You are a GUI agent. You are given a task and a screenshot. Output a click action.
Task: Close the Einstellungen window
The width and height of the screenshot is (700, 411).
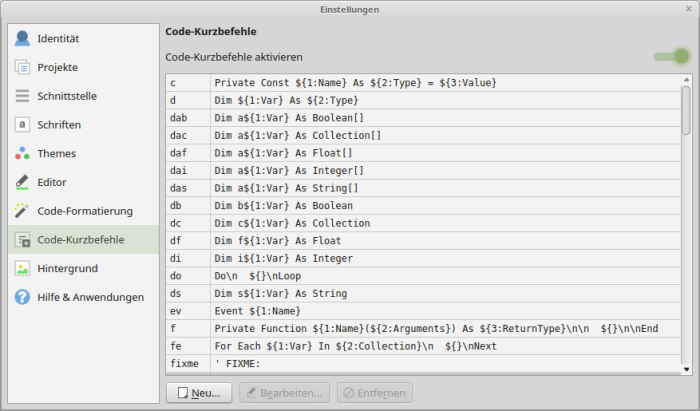click(x=687, y=8)
